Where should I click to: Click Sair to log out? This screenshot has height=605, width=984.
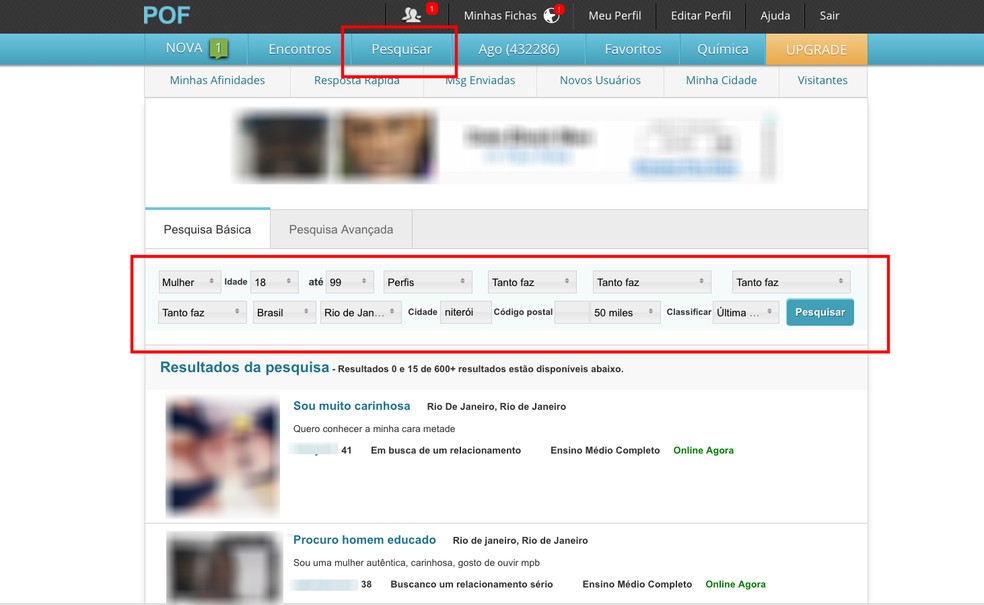tap(829, 16)
